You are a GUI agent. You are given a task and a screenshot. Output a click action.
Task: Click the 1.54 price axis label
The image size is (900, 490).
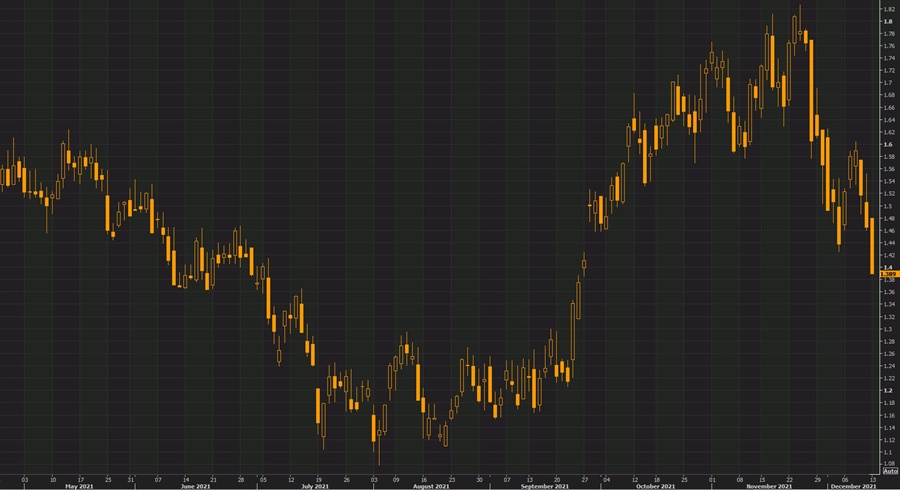(x=889, y=181)
